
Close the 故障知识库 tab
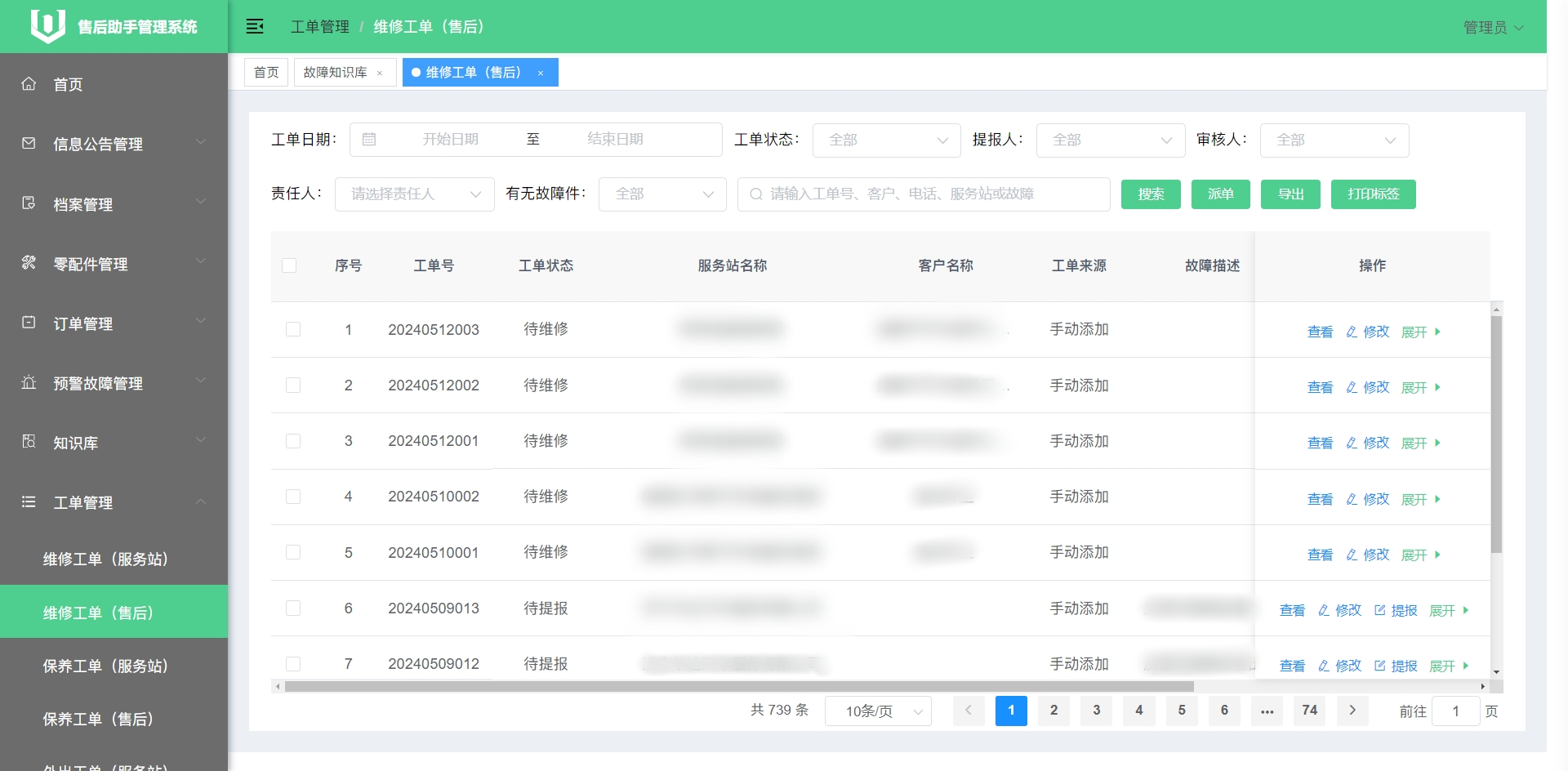click(380, 73)
